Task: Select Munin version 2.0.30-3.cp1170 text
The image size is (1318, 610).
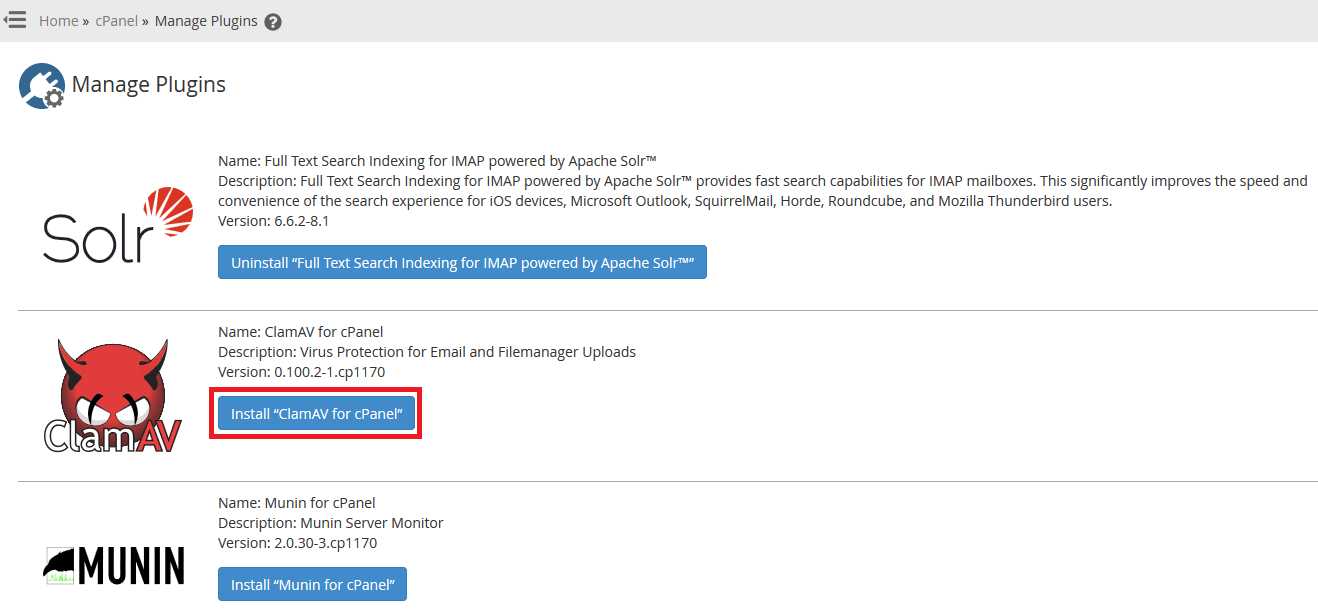Action: 297,543
